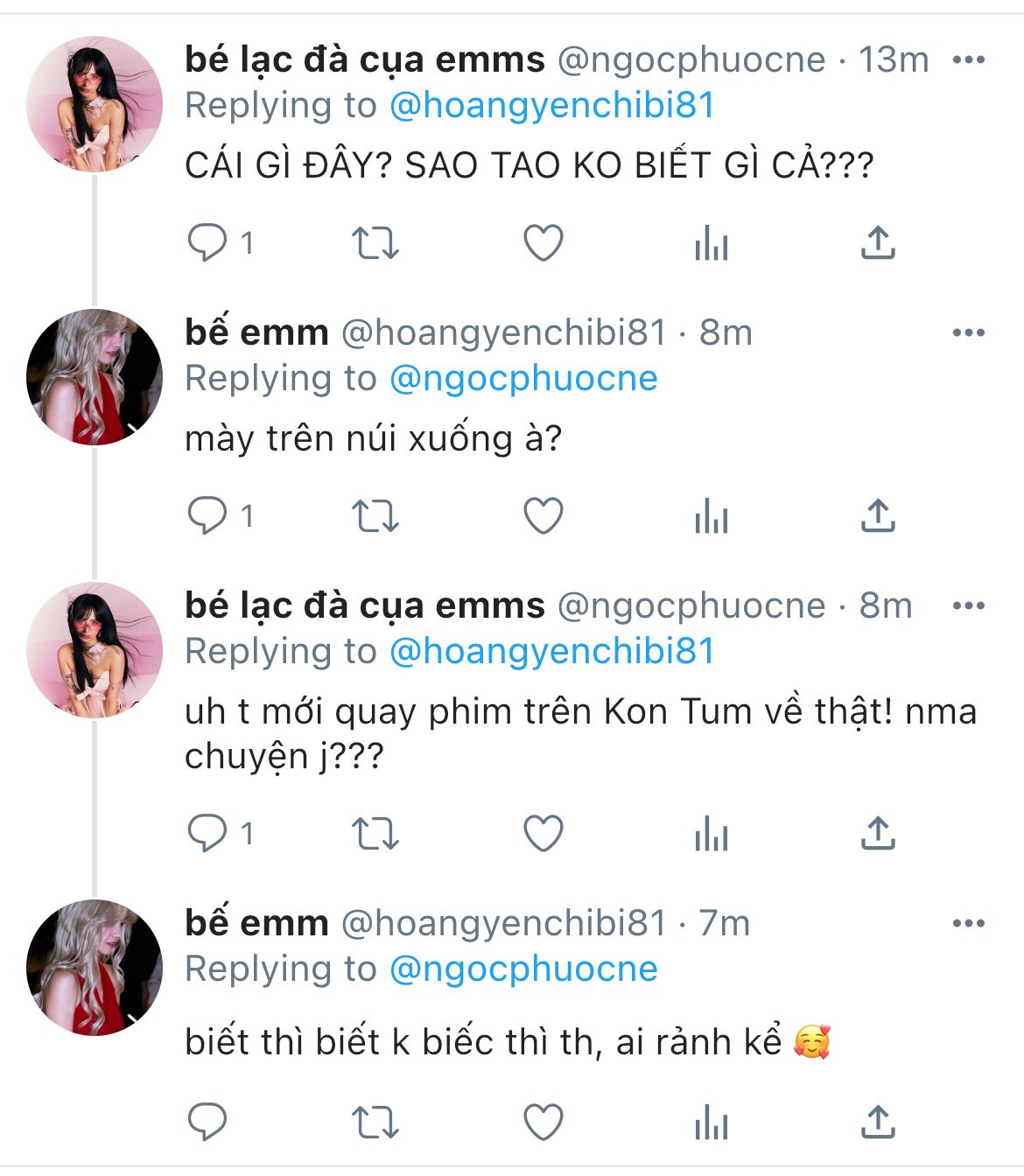The width and height of the screenshot is (1024, 1176).
Task: Open the 'bé lạc đà cụa emms' profile name in first tweet
Action: 364,60
